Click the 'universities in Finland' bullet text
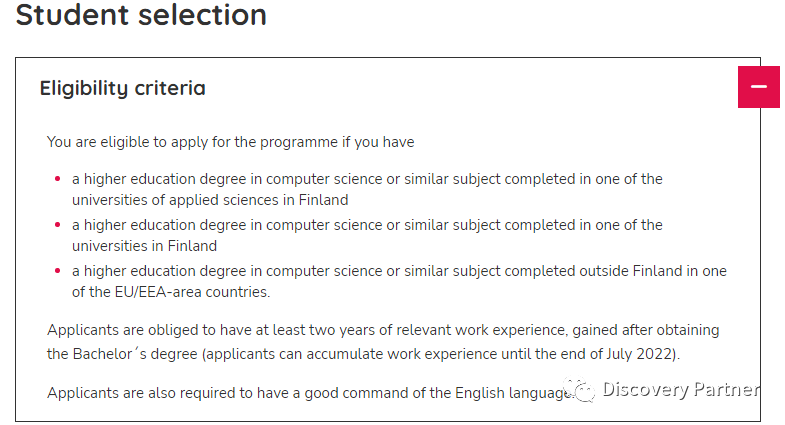785x425 pixels. (x=145, y=246)
